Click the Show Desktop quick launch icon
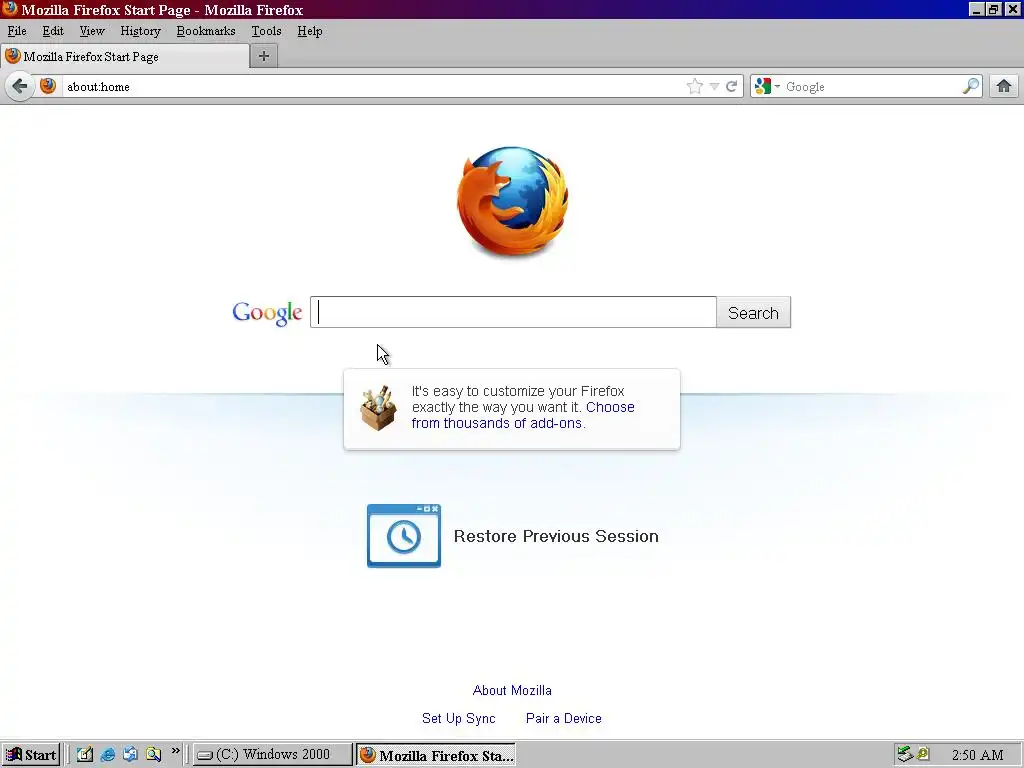This screenshot has width=1024, height=768. 85,754
